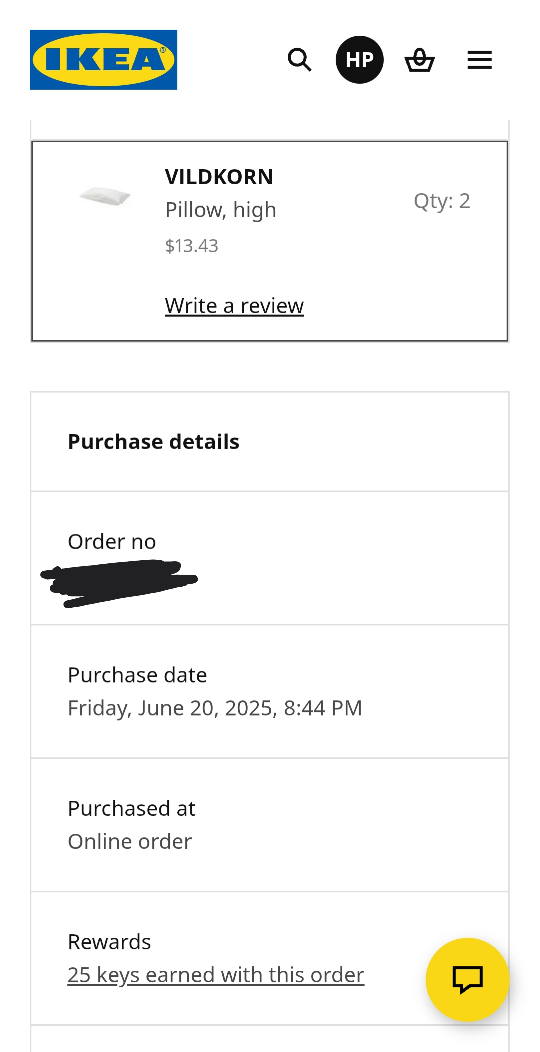Open the hamburger menu
This screenshot has width=540, height=1052.
click(x=480, y=60)
